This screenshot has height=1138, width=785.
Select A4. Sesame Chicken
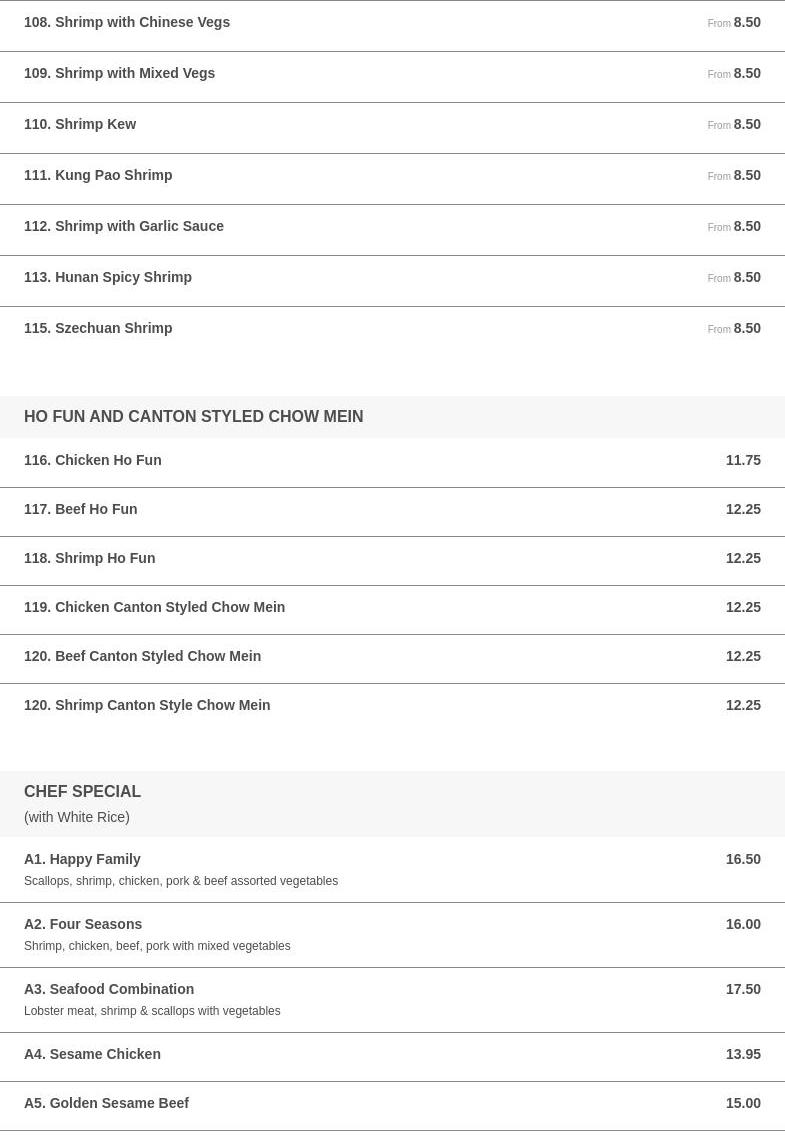point(392,1057)
